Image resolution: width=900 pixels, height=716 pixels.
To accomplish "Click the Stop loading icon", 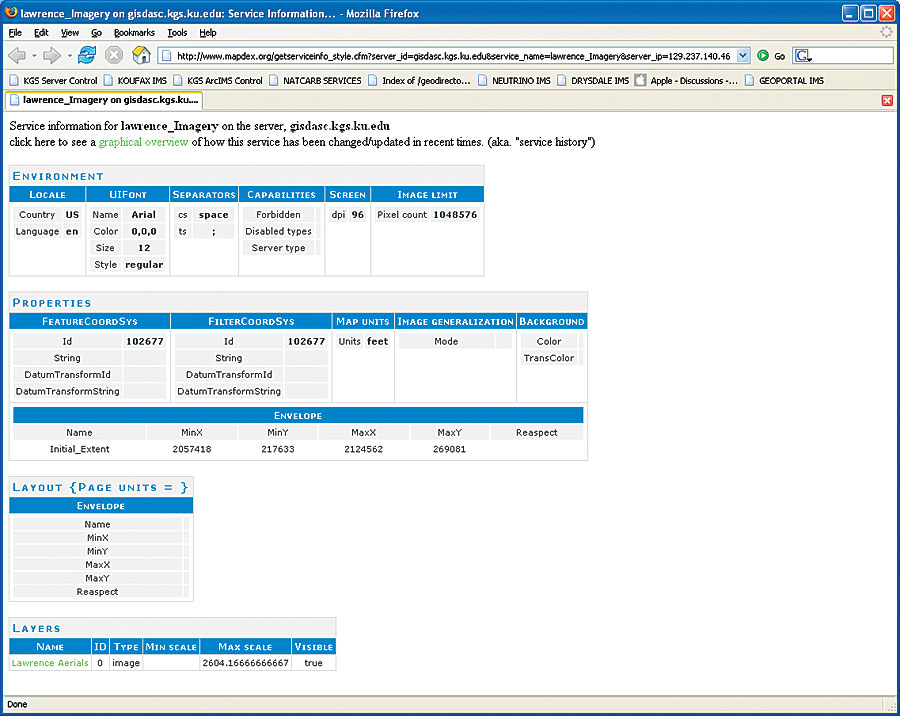I will tap(114, 56).
